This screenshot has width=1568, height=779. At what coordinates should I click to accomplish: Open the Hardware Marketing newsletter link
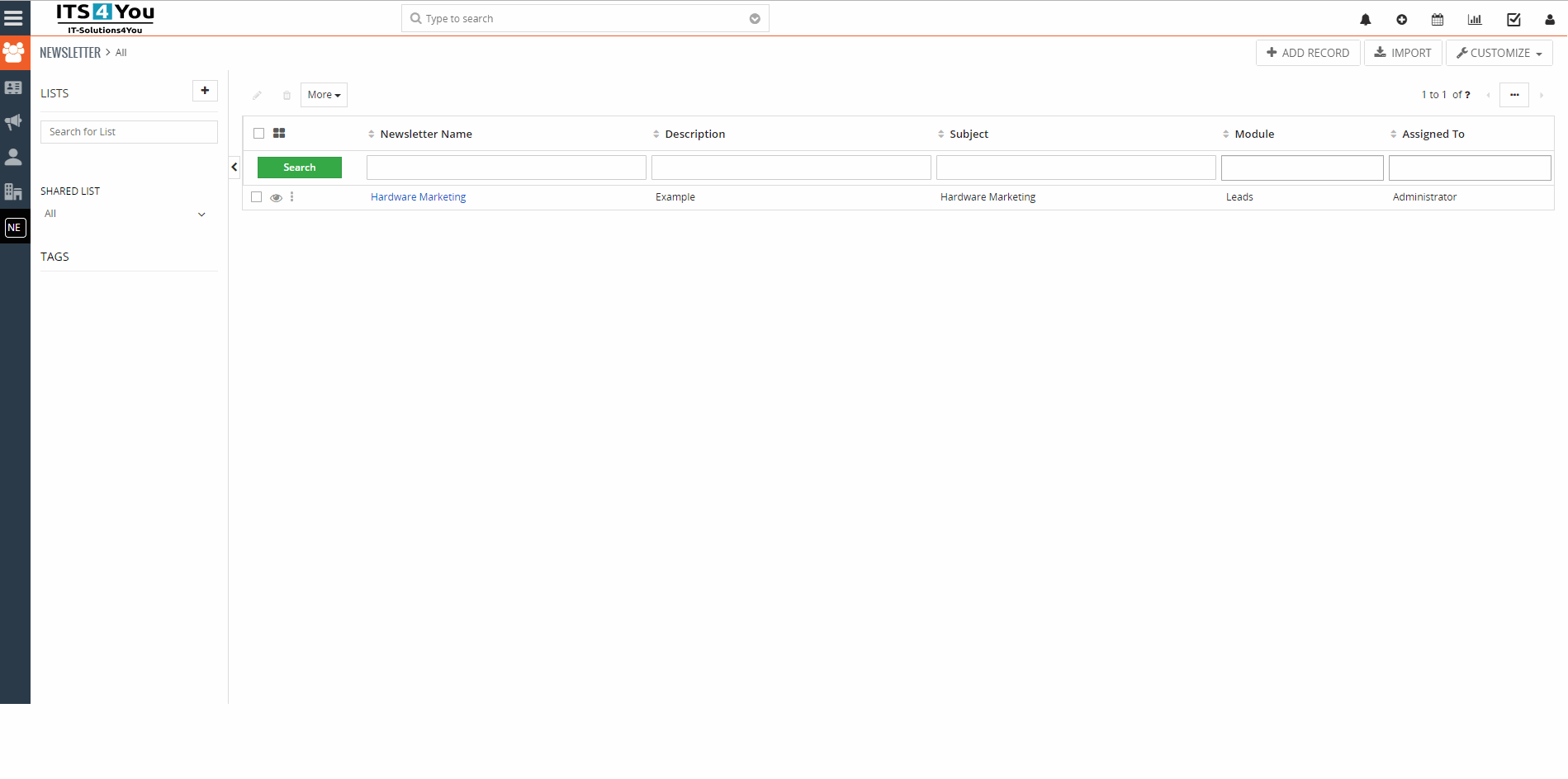(x=418, y=197)
